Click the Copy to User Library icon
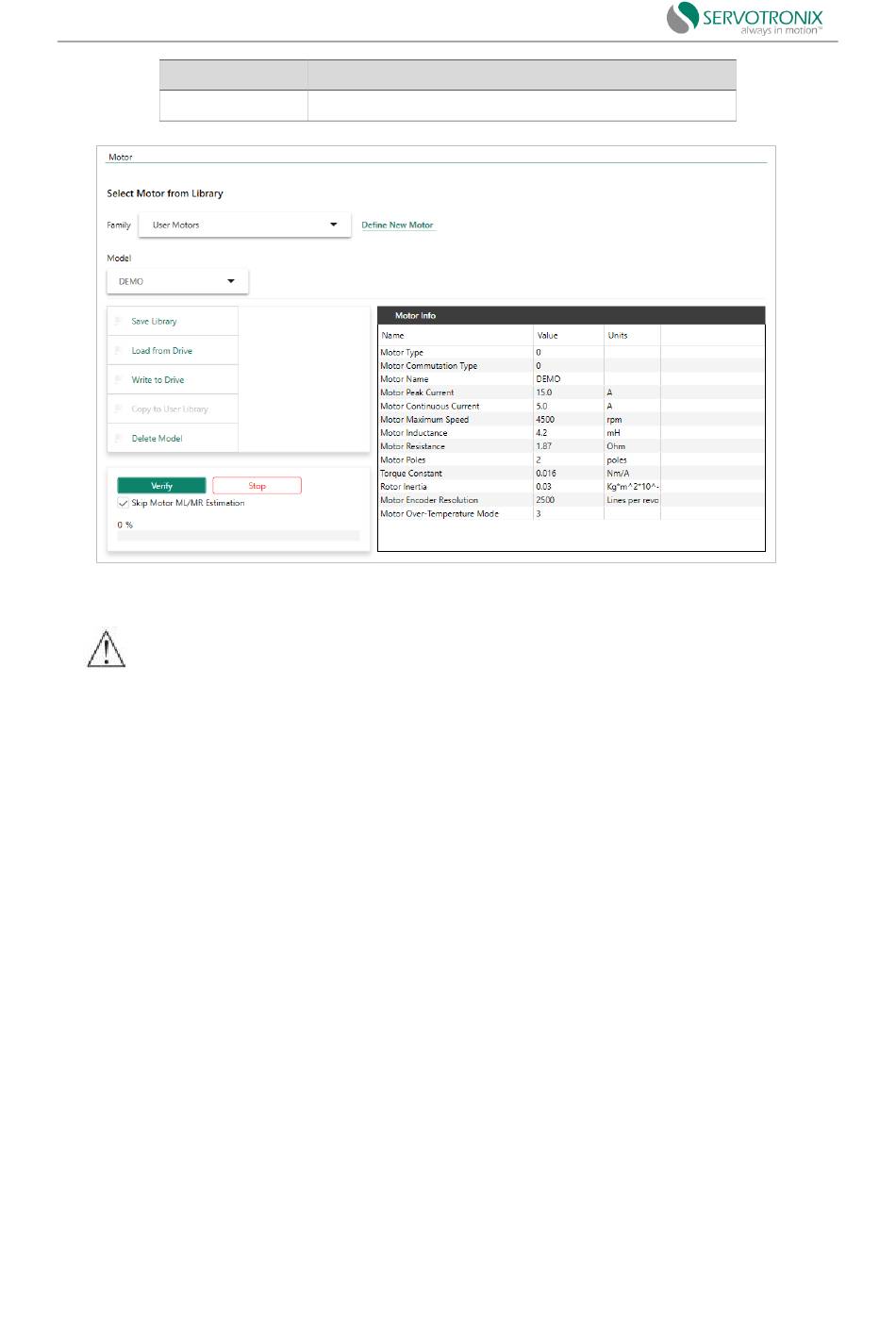 point(119,409)
